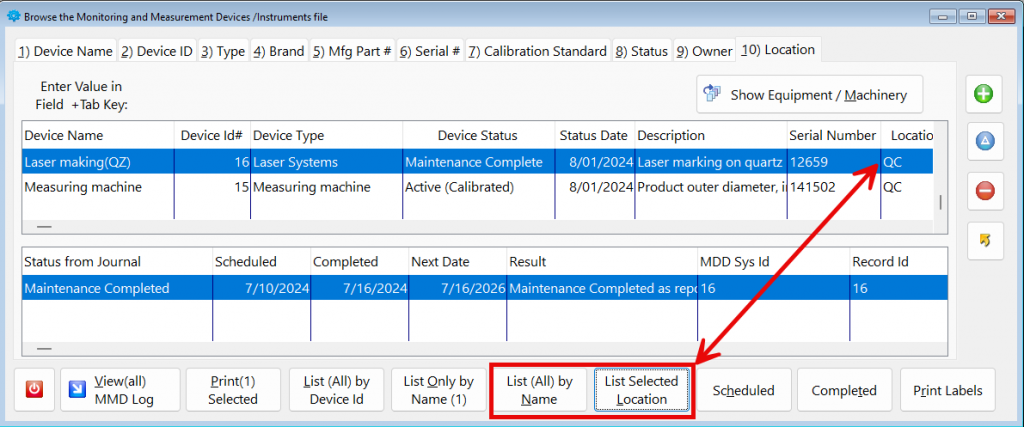Select the 9) Owner tab

704,52
